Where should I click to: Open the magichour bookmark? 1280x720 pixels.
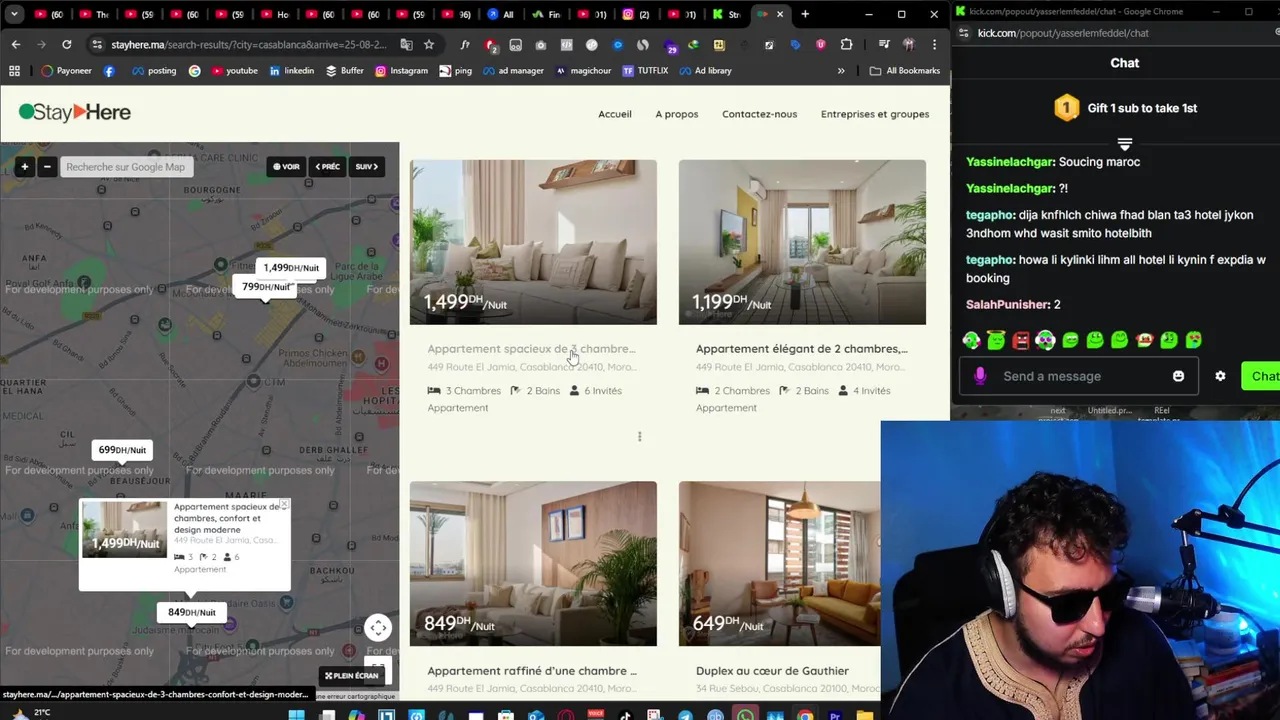[x=583, y=71]
